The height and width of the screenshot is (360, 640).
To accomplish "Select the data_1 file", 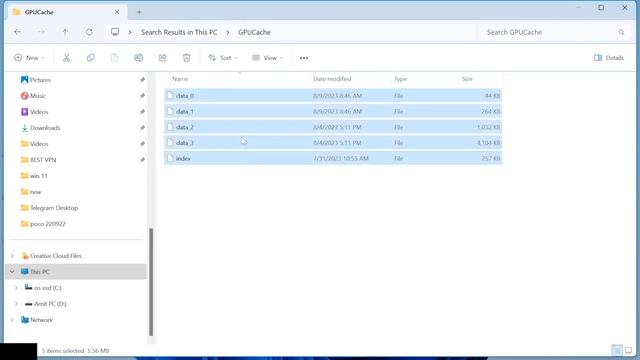I will coord(333,111).
